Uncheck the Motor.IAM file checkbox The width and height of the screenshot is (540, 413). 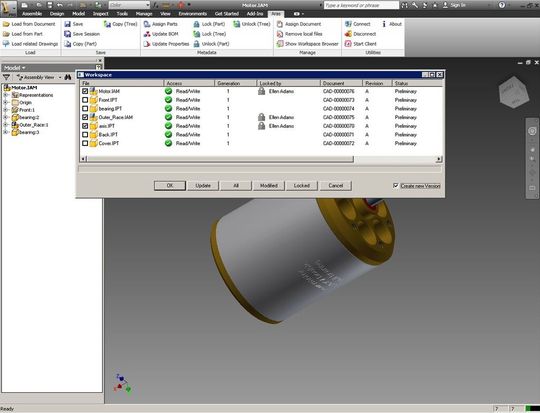point(85,91)
